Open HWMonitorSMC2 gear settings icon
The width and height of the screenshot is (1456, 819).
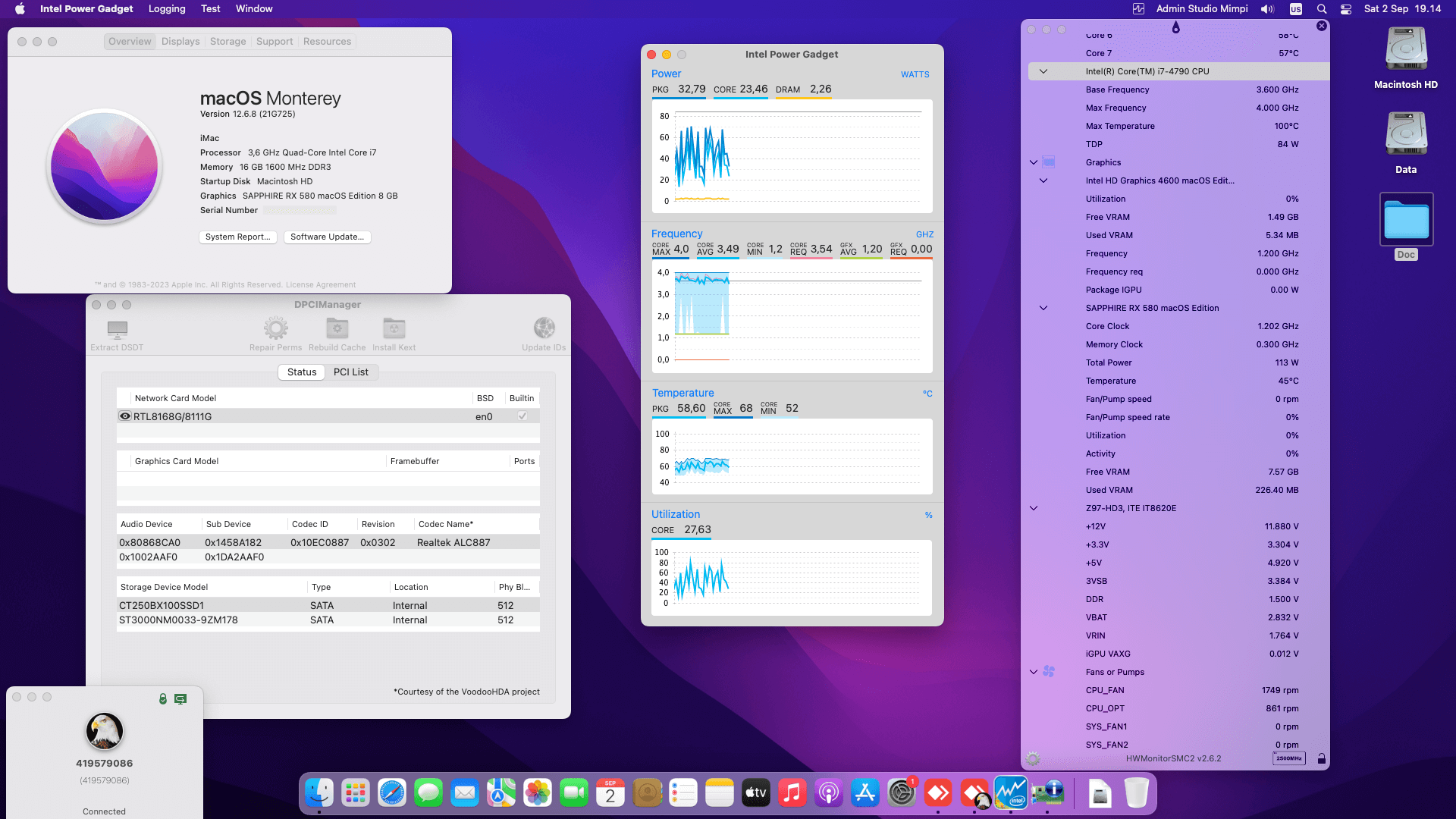click(1033, 758)
